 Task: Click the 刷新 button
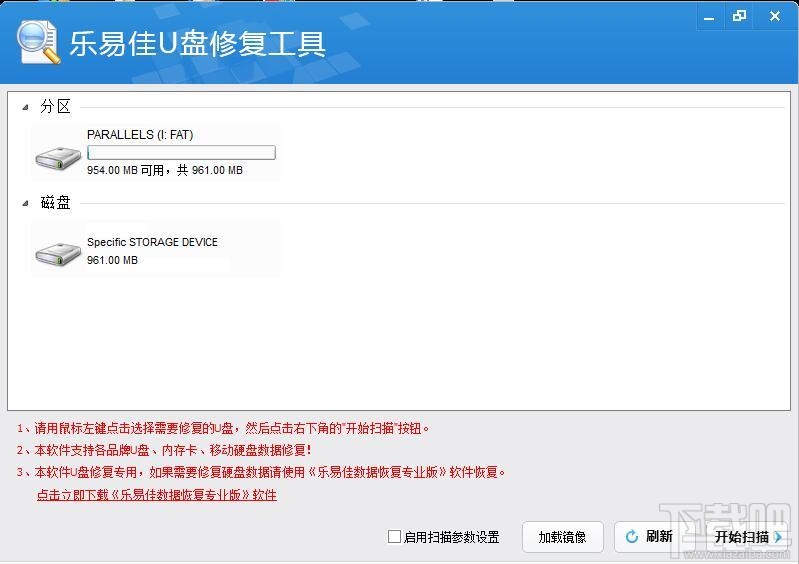tap(648, 536)
